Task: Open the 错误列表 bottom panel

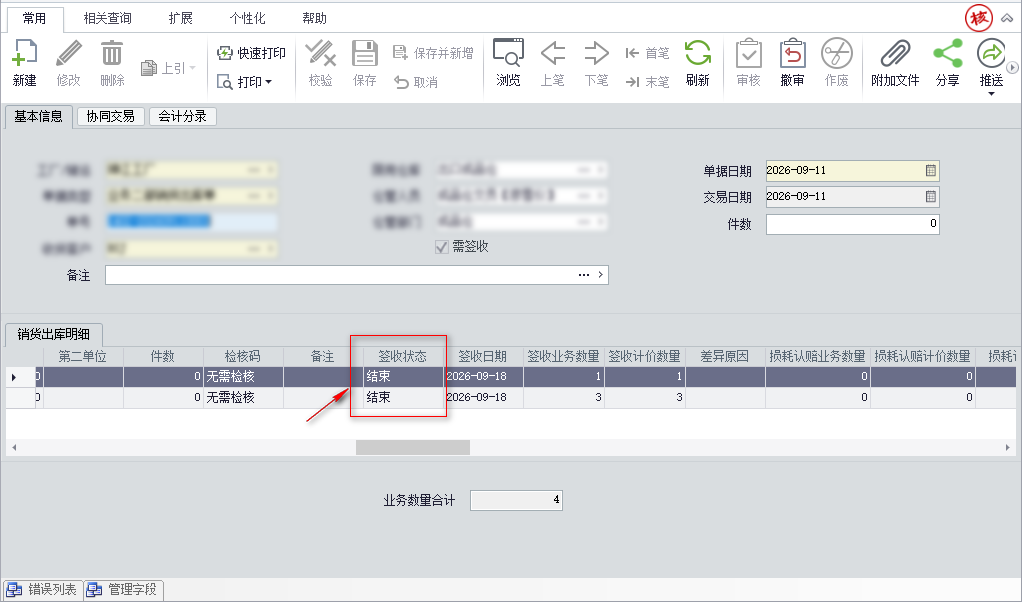Action: tap(43, 590)
